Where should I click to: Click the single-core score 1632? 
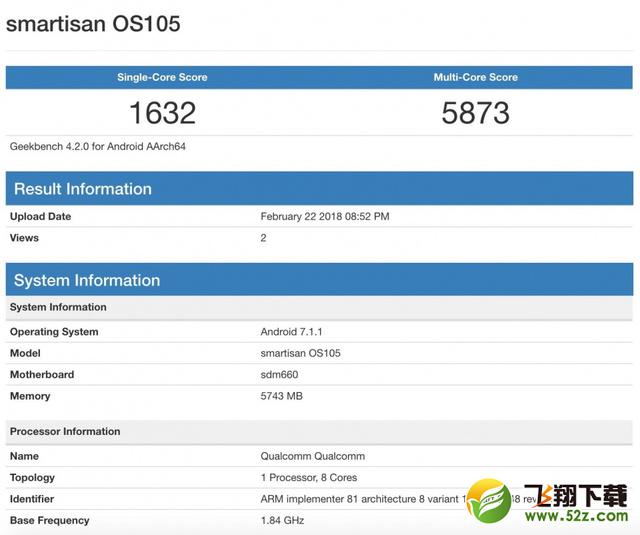click(162, 113)
